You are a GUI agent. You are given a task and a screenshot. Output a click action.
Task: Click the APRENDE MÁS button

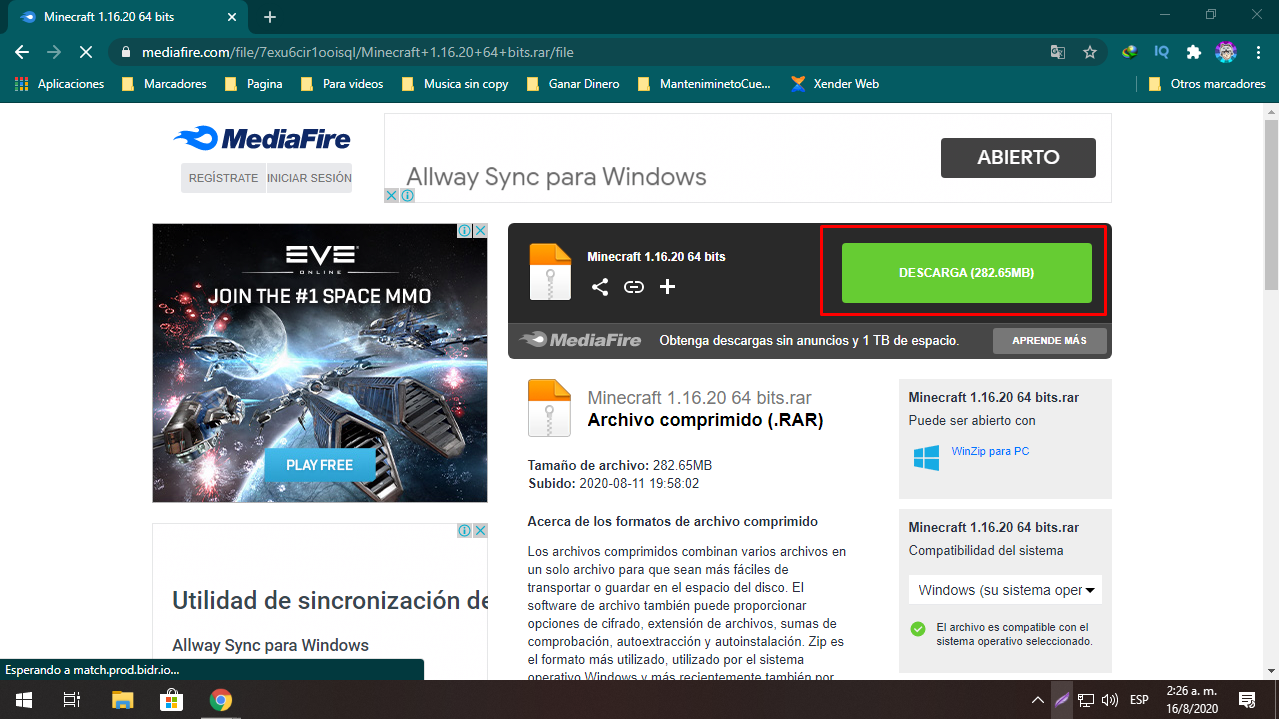pyautogui.click(x=1049, y=340)
